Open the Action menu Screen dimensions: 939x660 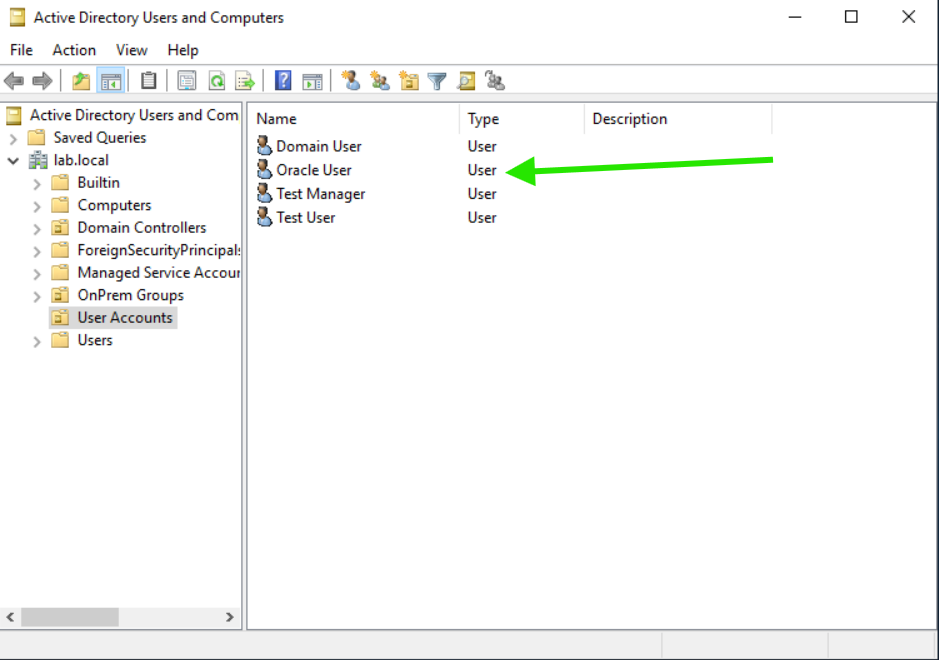[x=74, y=50]
